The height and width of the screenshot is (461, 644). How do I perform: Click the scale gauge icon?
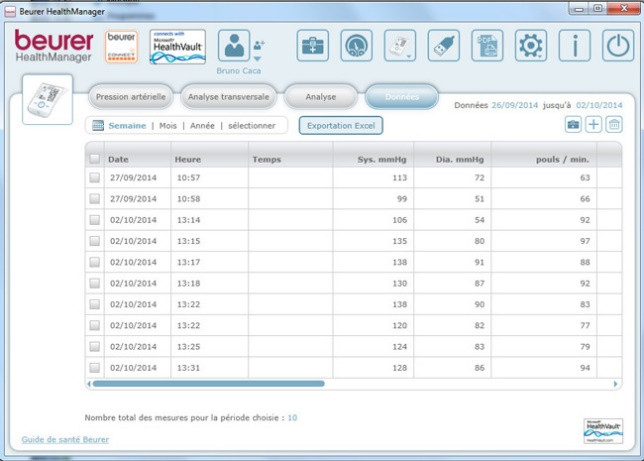(357, 46)
